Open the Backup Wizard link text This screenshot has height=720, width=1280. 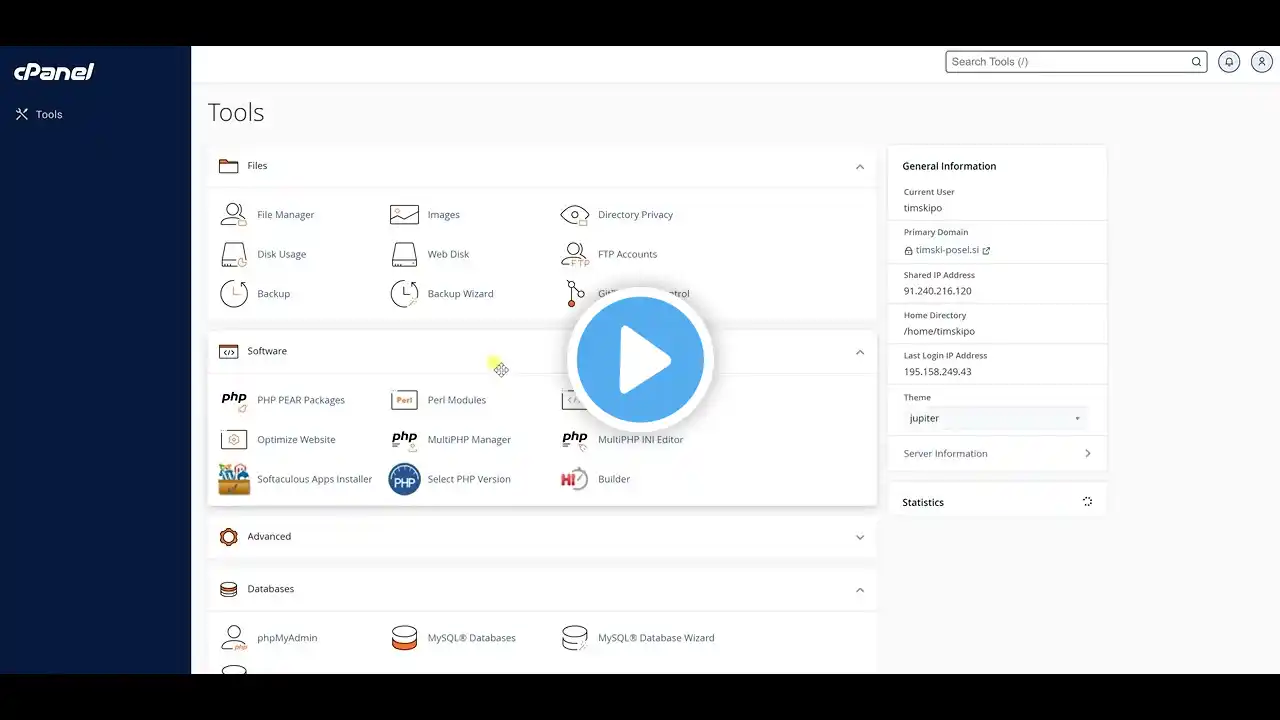point(461,294)
